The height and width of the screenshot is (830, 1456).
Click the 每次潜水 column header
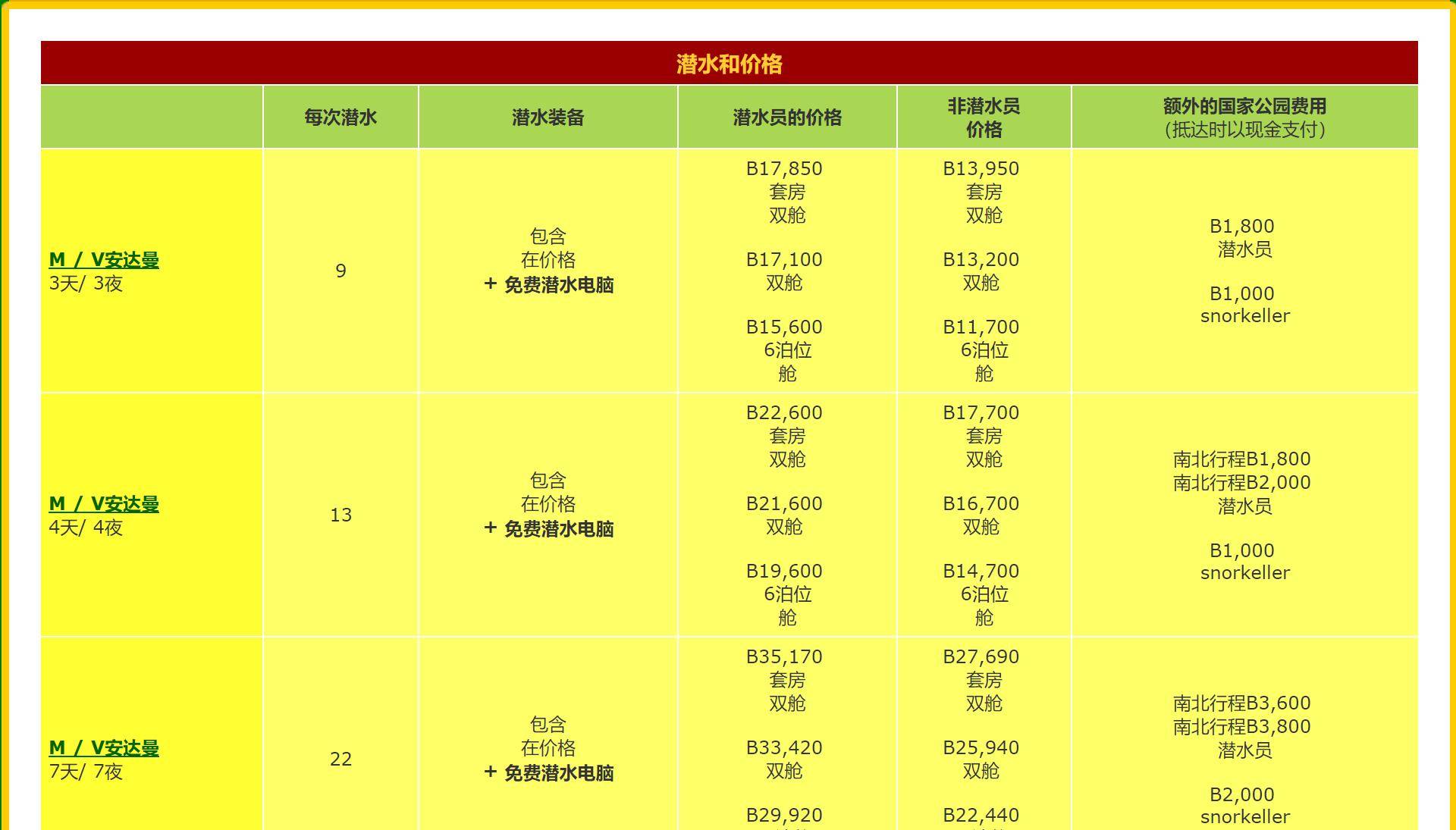pos(340,117)
